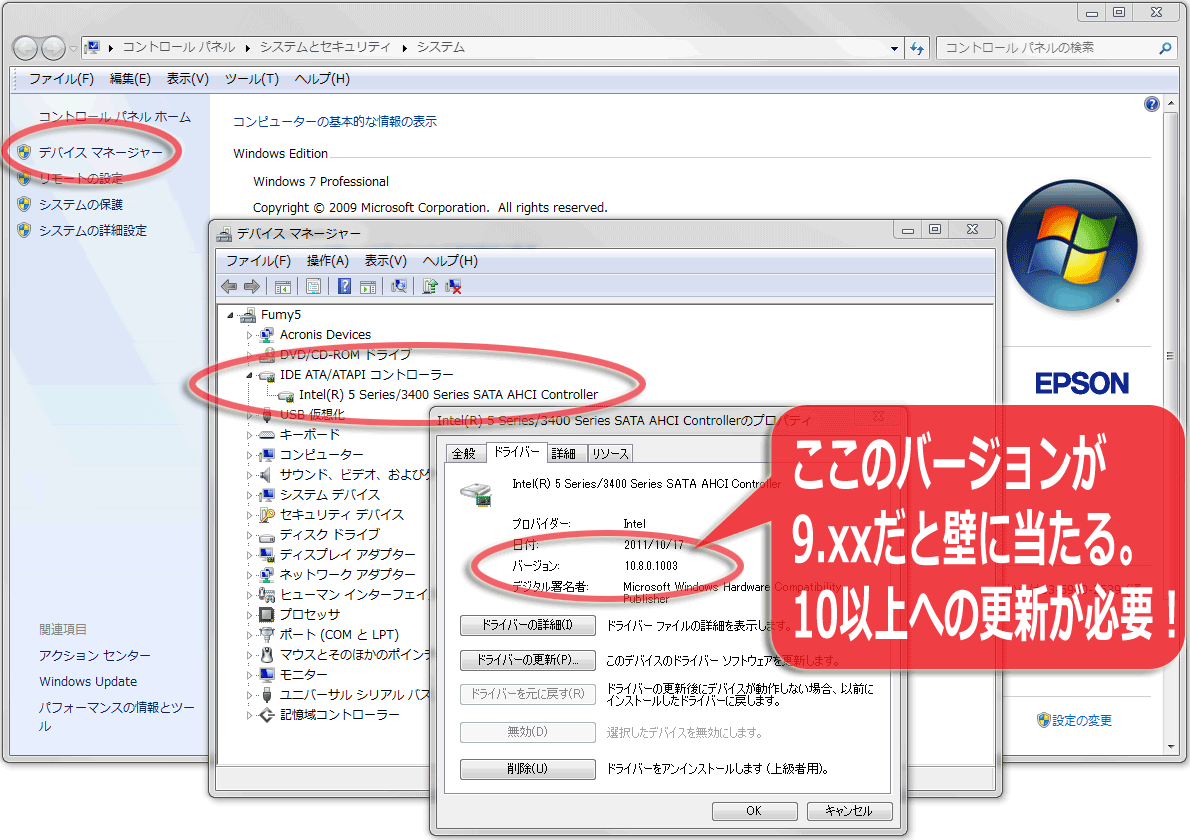
Task: Open the Windows Update link
Action: pyautogui.click(x=88, y=681)
